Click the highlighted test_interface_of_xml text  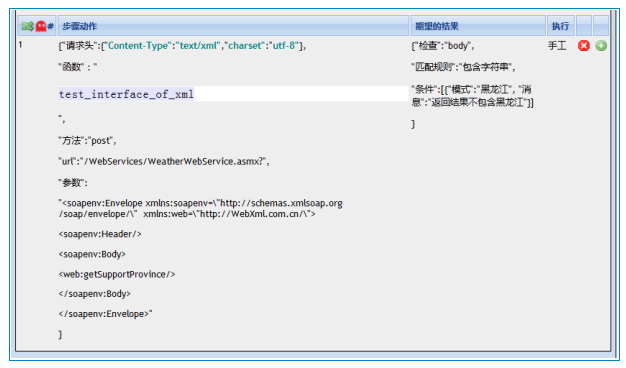126,94
